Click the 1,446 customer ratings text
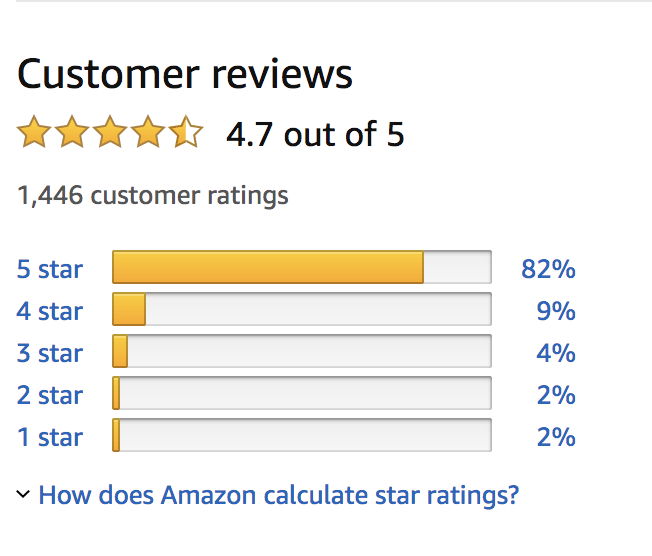 click(x=153, y=195)
